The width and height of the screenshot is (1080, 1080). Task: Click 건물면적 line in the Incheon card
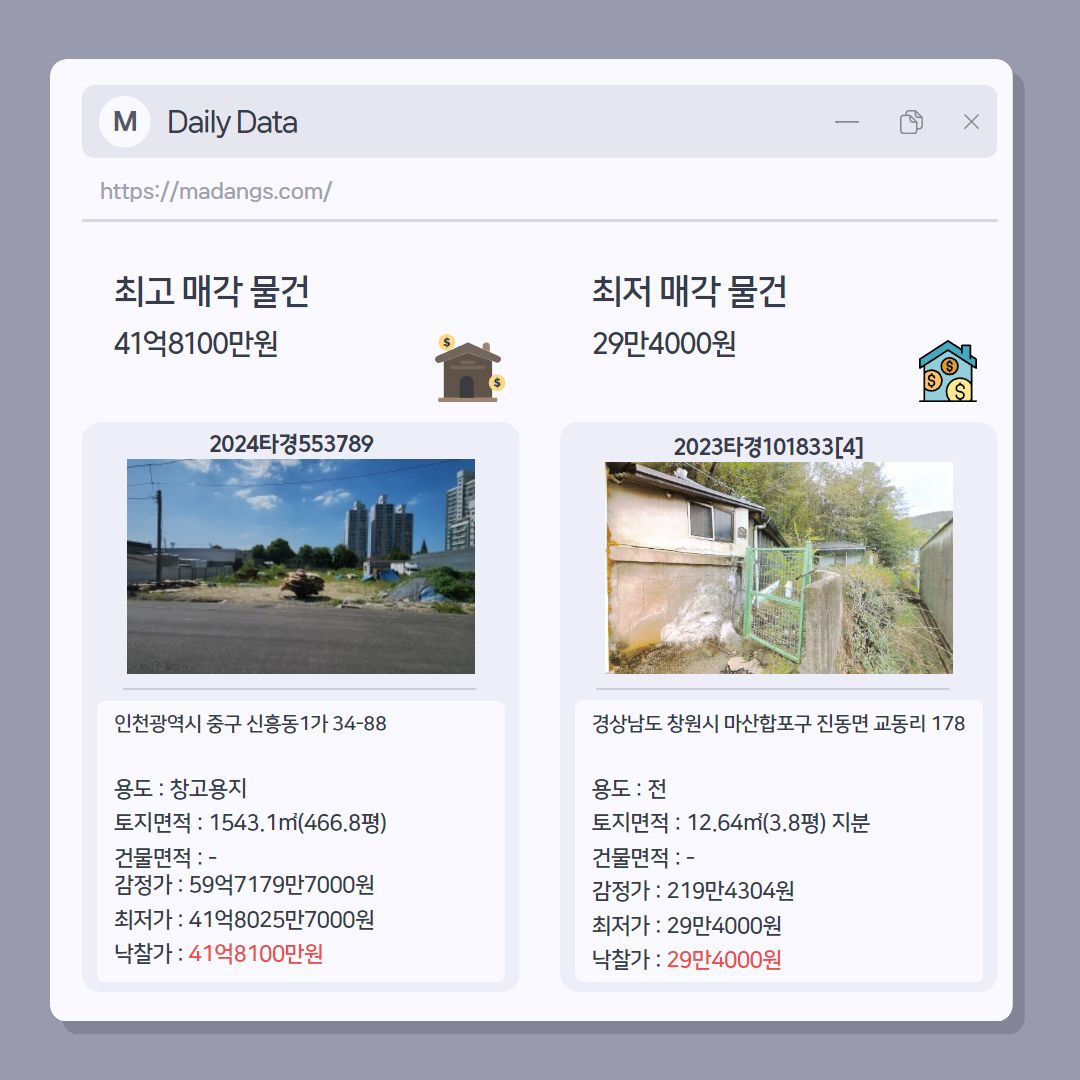pos(165,858)
